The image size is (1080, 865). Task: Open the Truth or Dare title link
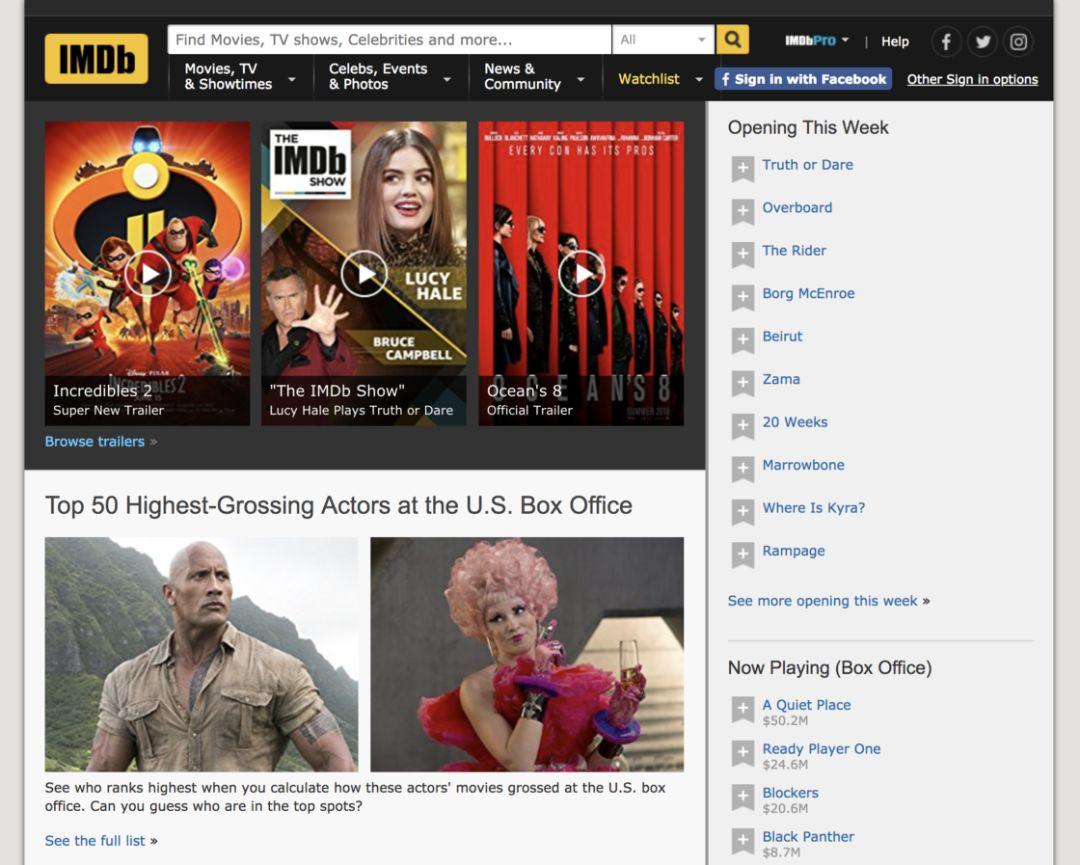[x=807, y=165]
